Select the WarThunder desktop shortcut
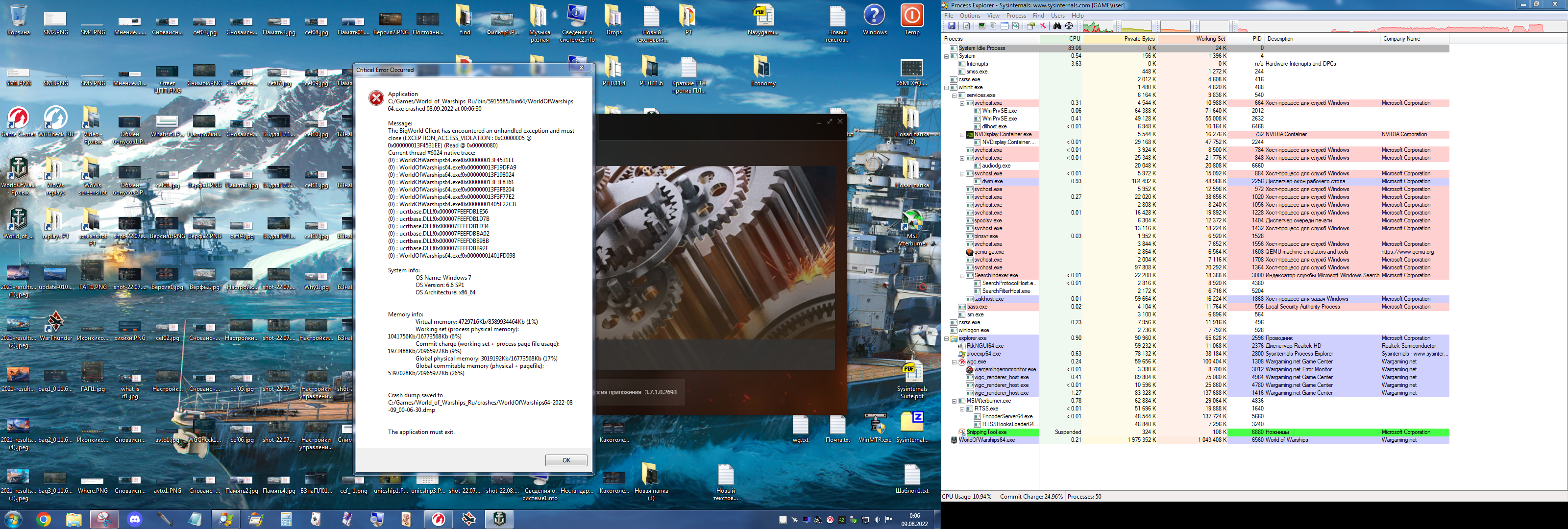The height and width of the screenshot is (529, 1568). [x=55, y=326]
